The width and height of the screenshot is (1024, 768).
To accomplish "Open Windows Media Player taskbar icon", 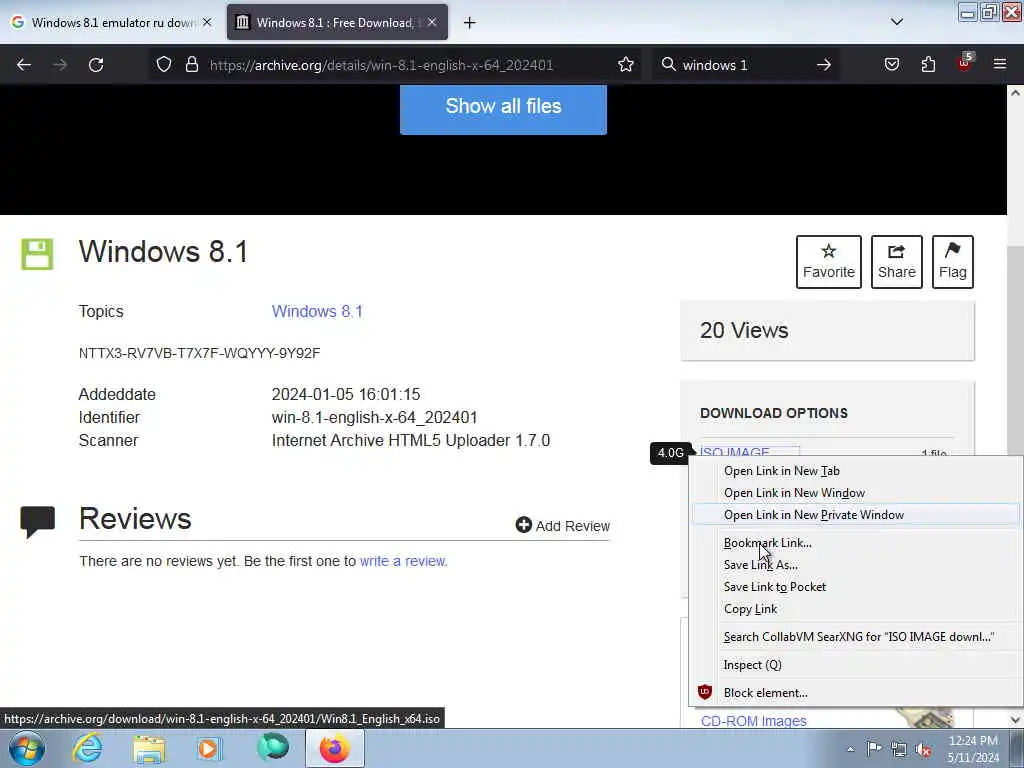I will point(209,748).
